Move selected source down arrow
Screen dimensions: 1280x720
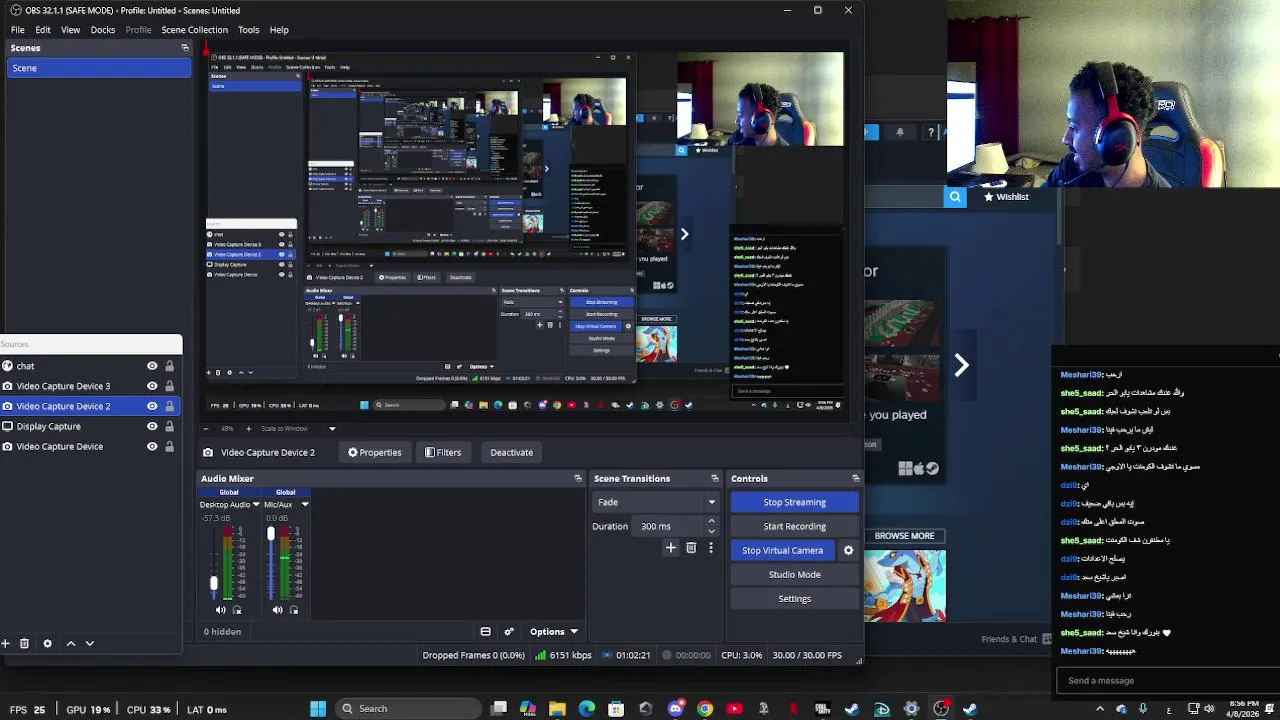point(89,644)
